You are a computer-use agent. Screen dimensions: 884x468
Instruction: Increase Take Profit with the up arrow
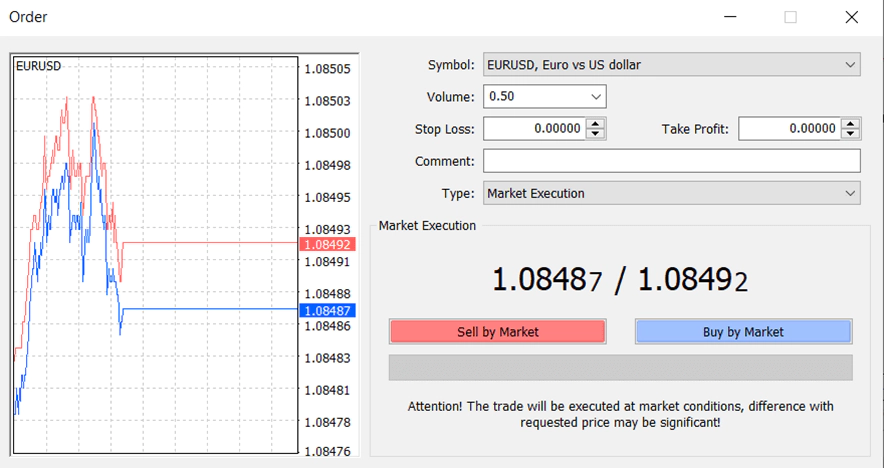tap(851, 124)
